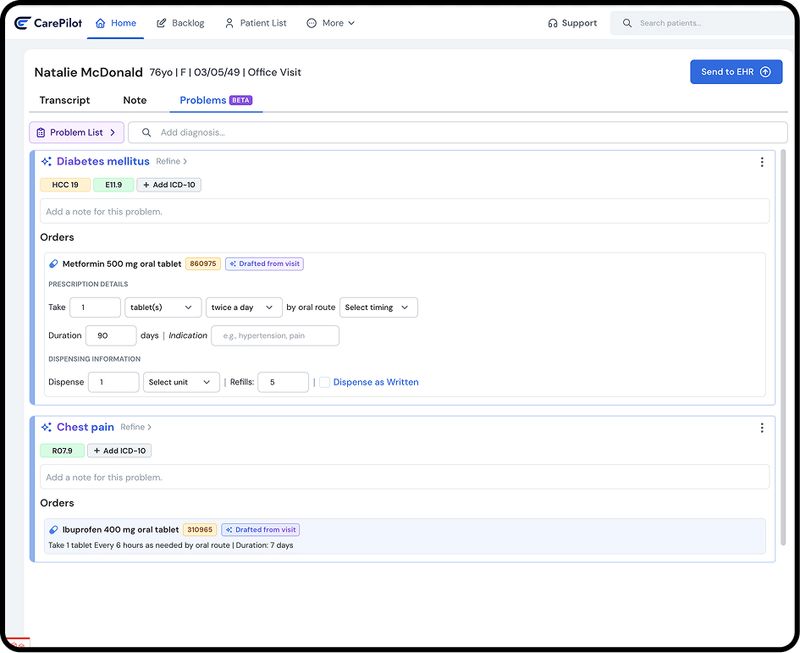Enable the Dispense as Written checkbox
The image size is (800, 653).
(x=326, y=382)
